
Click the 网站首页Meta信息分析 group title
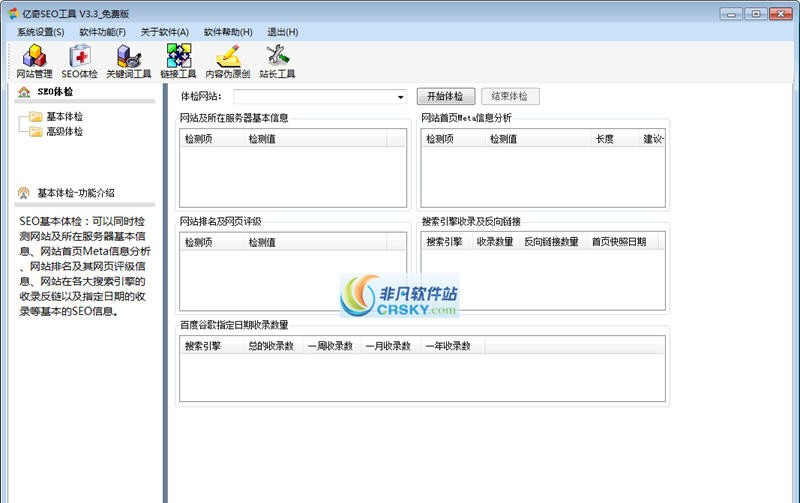pyautogui.click(x=466, y=118)
